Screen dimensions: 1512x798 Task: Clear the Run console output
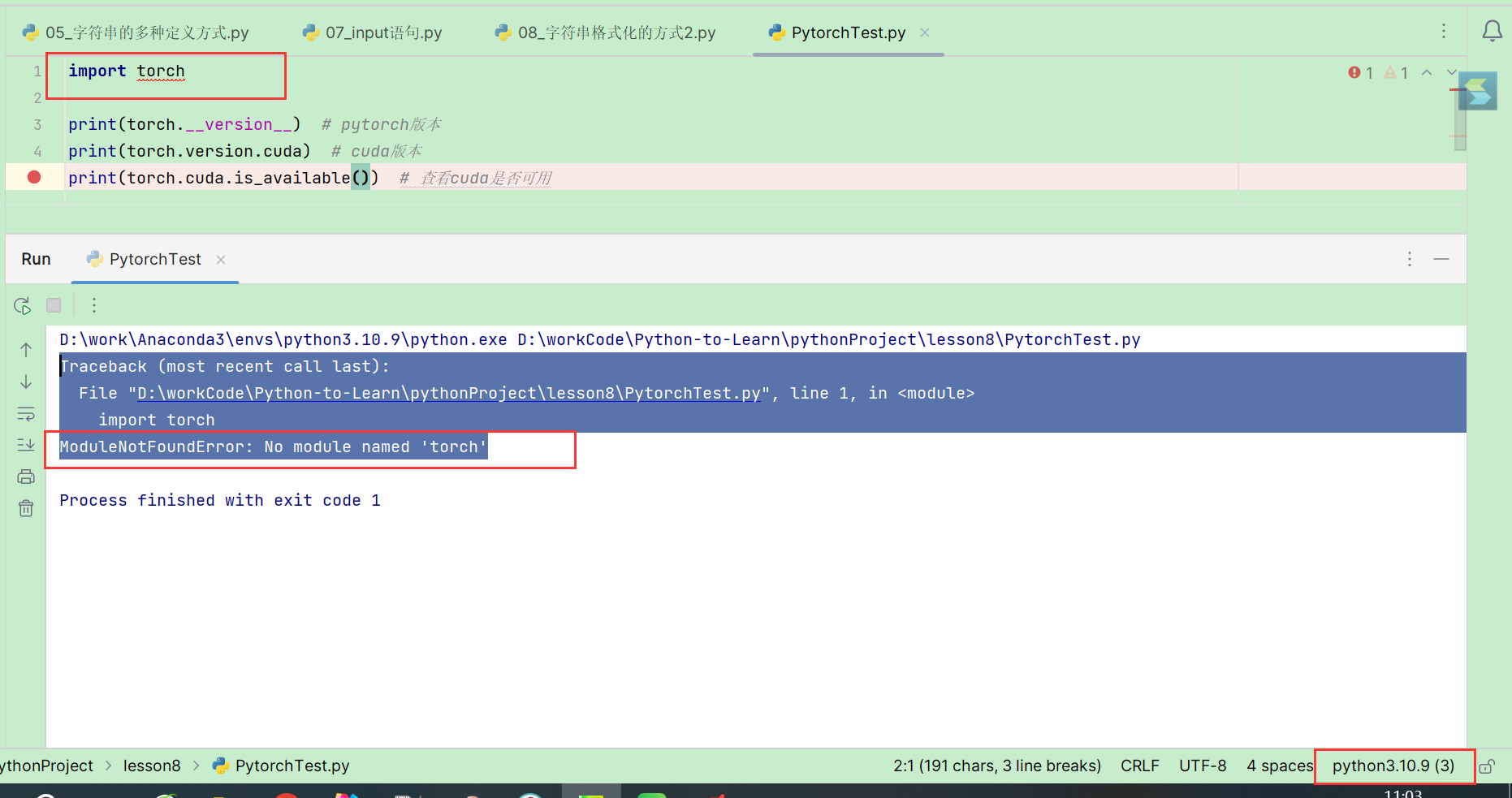point(25,507)
